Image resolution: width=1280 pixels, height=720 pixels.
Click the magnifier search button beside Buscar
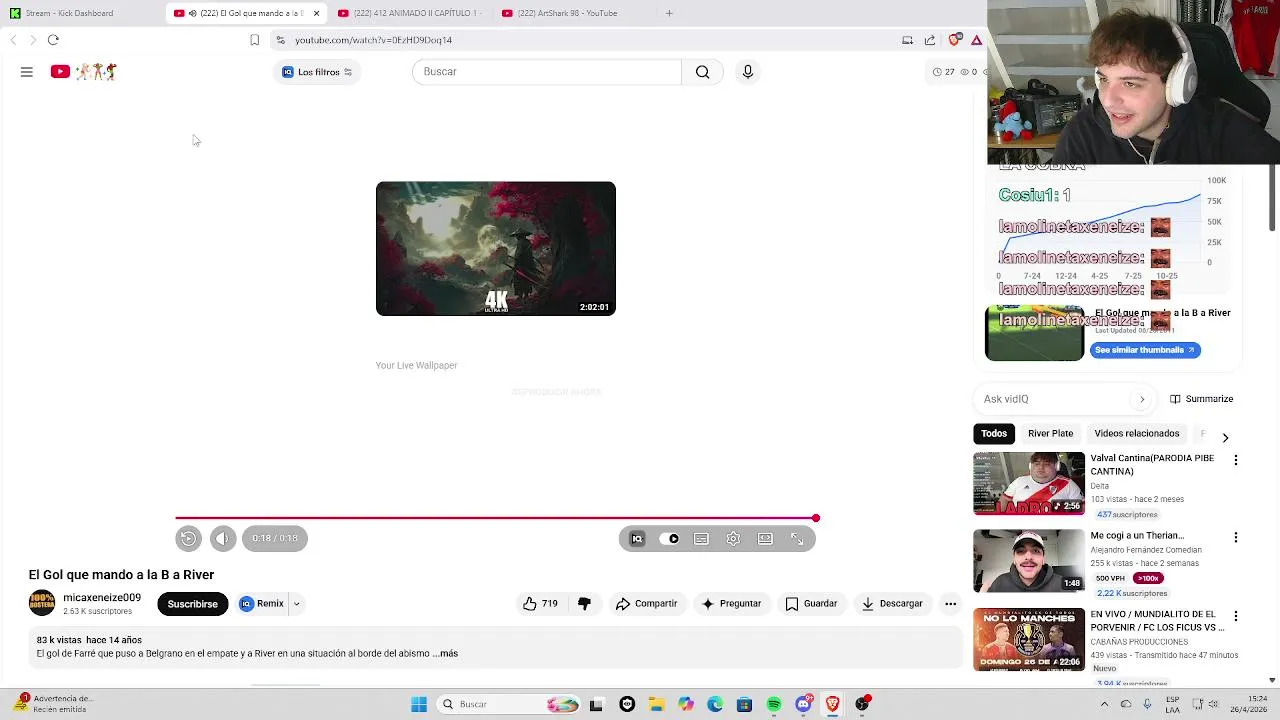click(702, 72)
